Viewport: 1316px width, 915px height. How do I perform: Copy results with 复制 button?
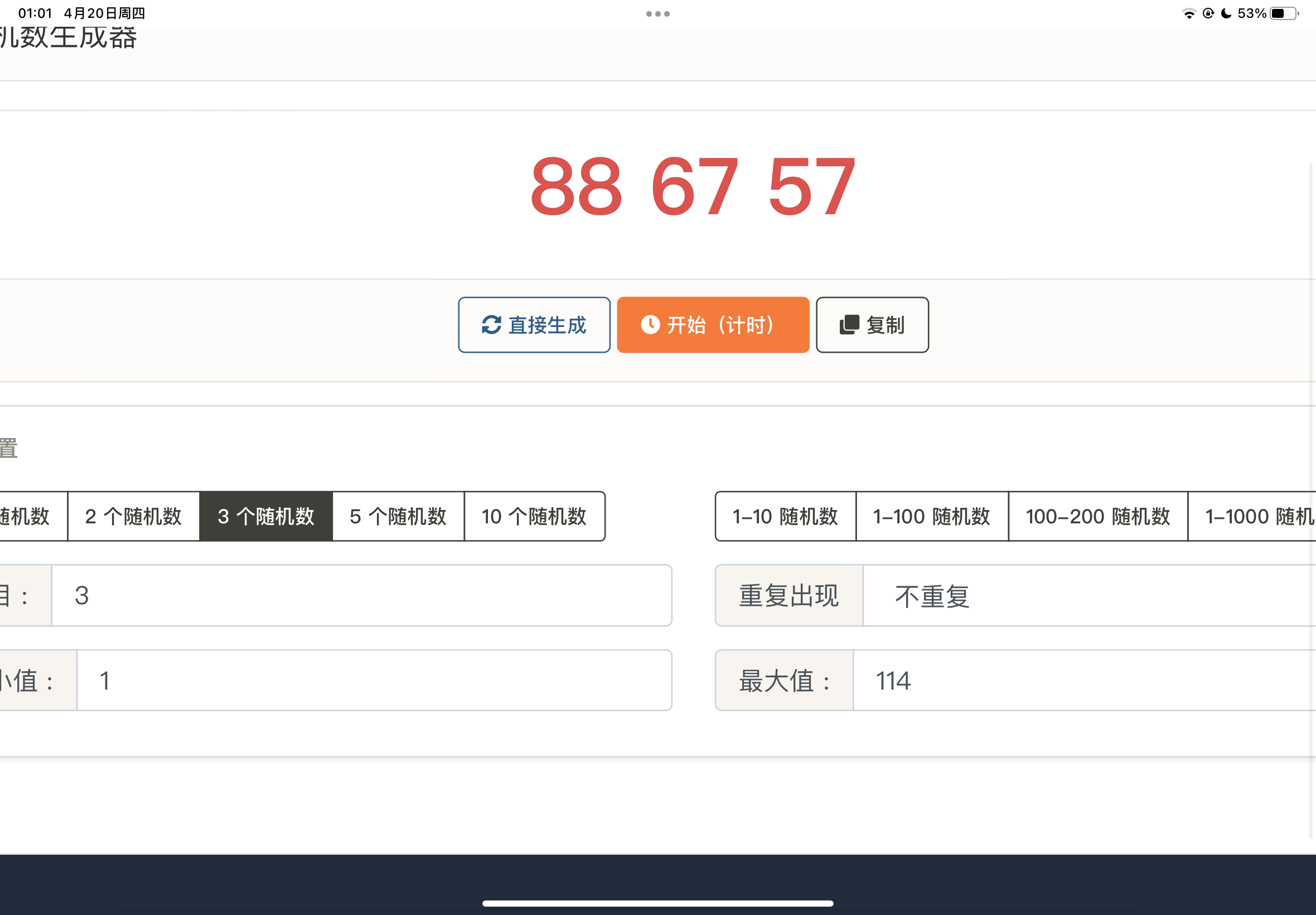pos(872,325)
